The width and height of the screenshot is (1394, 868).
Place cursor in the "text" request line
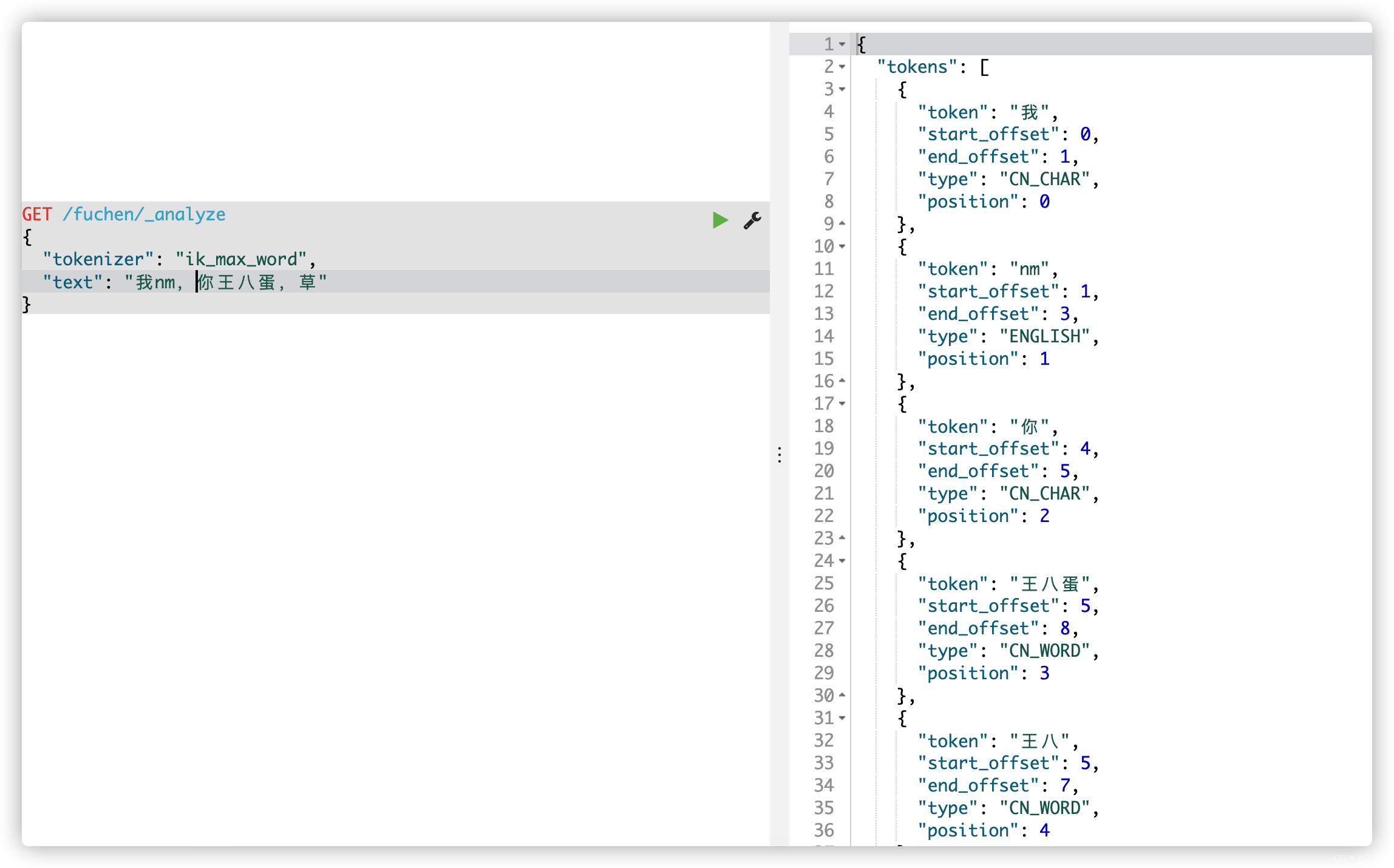pos(396,282)
